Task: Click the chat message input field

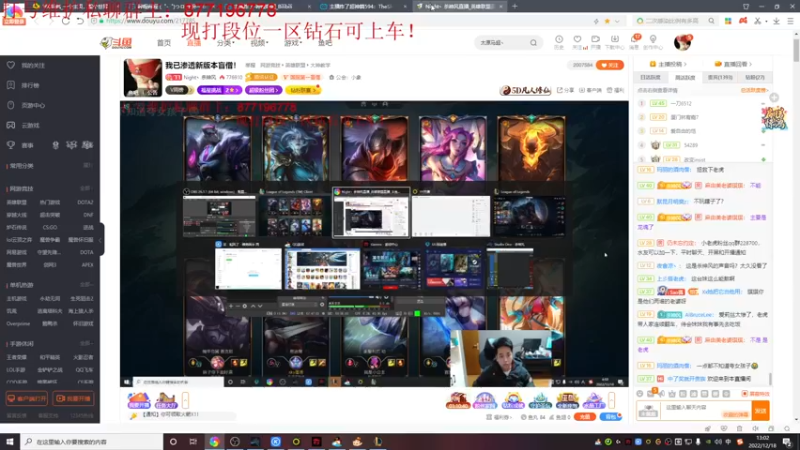Action: pyautogui.click(x=707, y=410)
